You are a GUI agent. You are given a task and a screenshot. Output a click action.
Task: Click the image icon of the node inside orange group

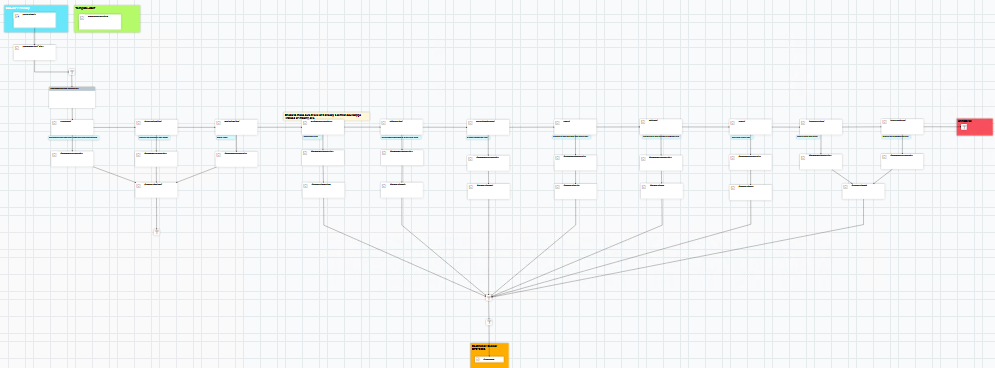click(477, 360)
